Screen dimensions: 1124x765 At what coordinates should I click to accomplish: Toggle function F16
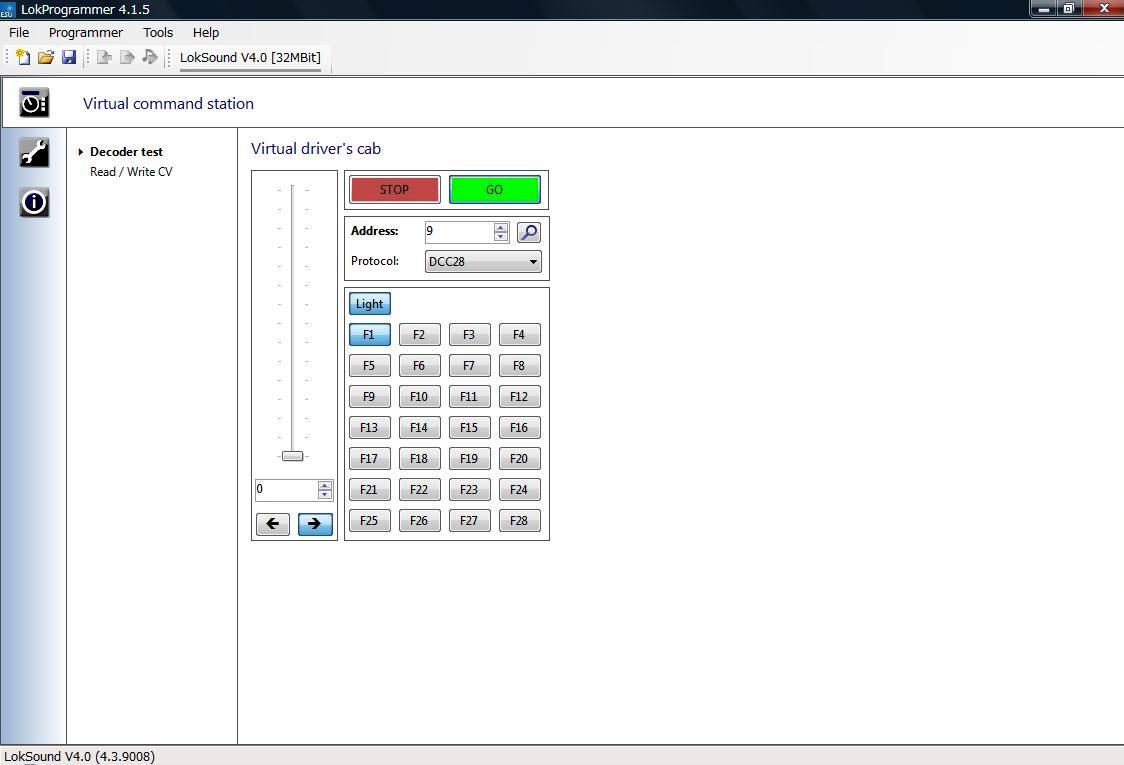pyautogui.click(x=520, y=427)
